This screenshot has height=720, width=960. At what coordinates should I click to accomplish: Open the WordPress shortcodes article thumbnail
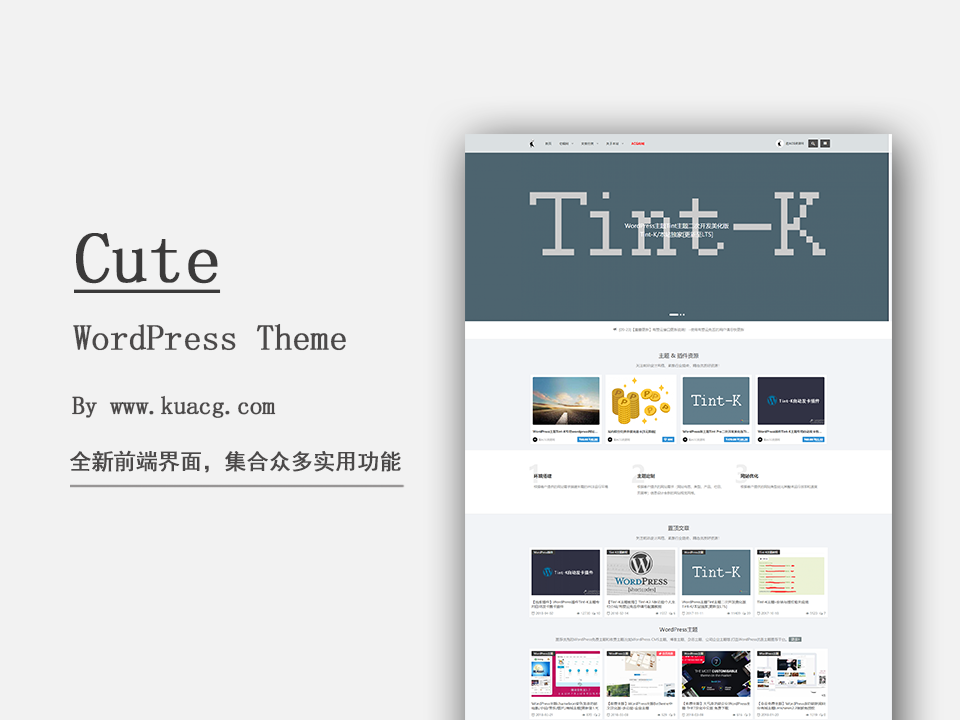640,572
